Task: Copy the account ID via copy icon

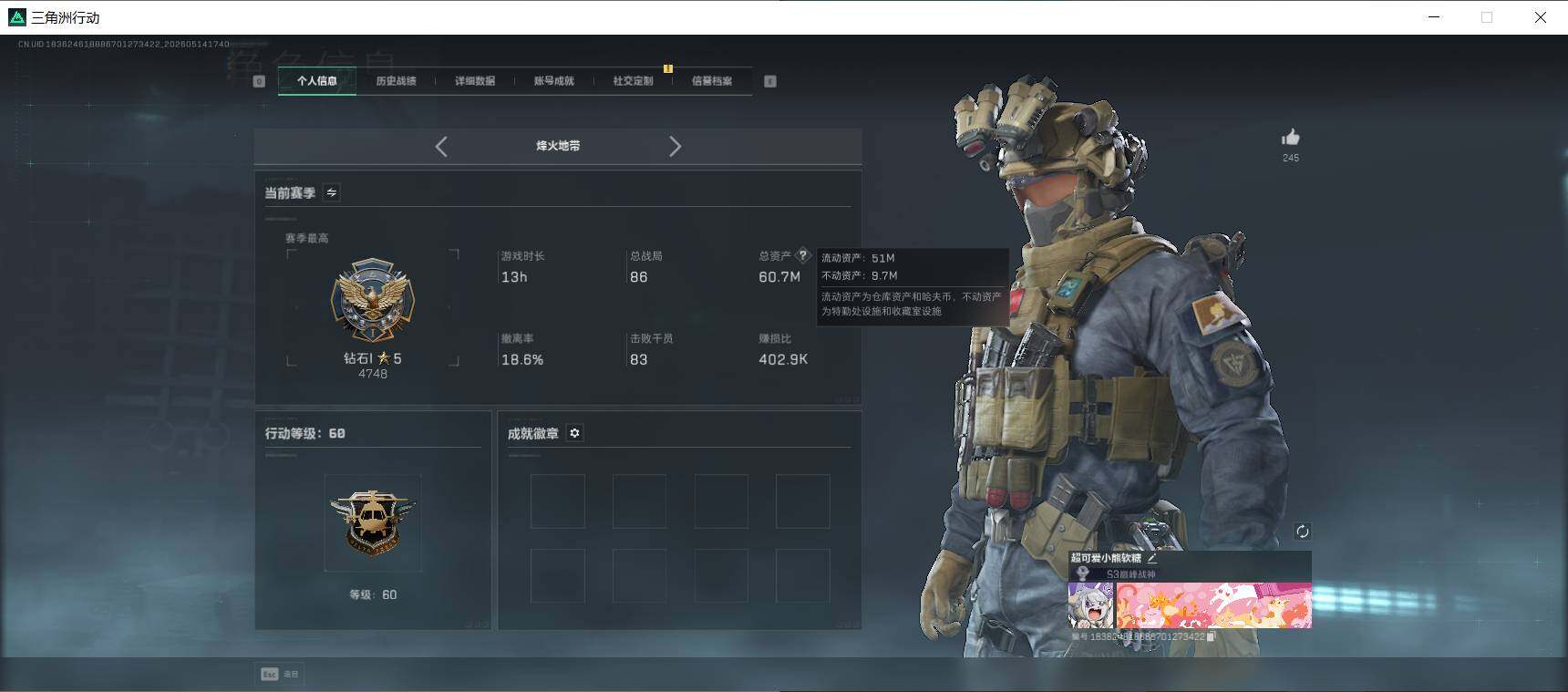Action: [x=1211, y=636]
